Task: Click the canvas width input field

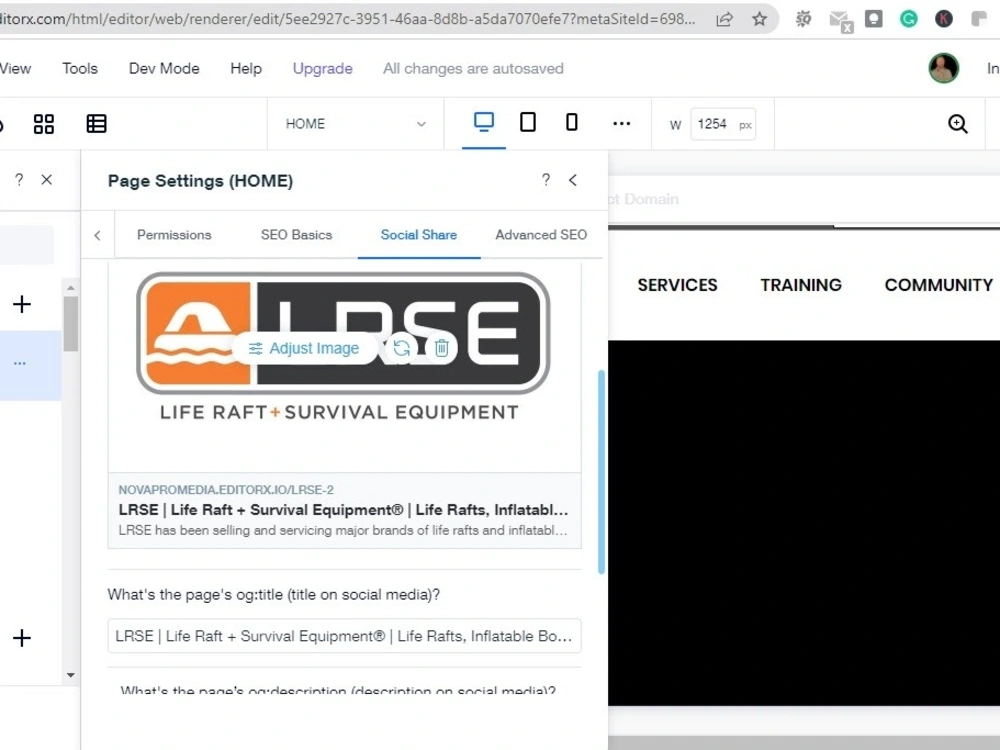Action: [723, 124]
